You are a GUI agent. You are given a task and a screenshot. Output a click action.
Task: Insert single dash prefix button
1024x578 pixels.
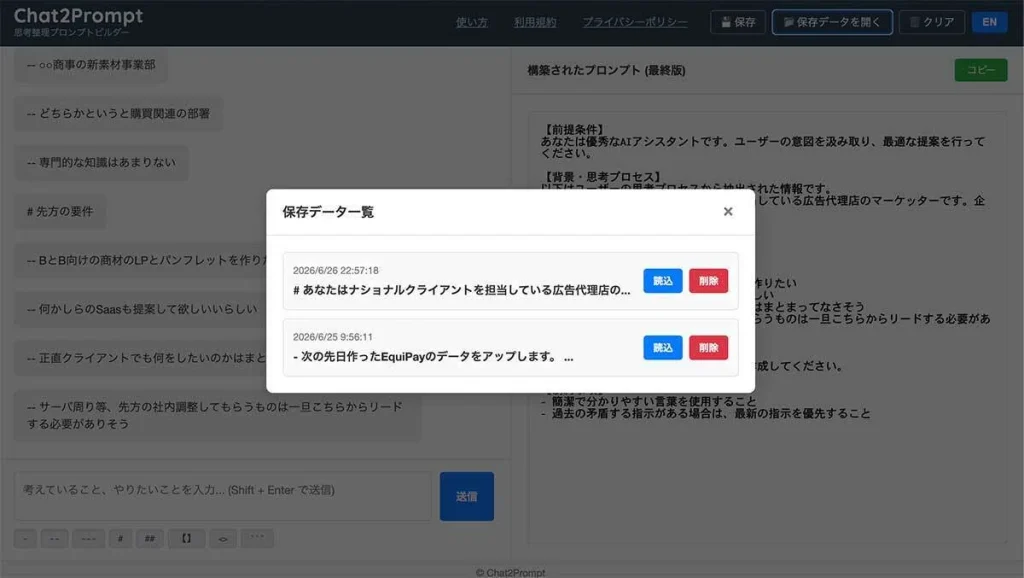25,539
